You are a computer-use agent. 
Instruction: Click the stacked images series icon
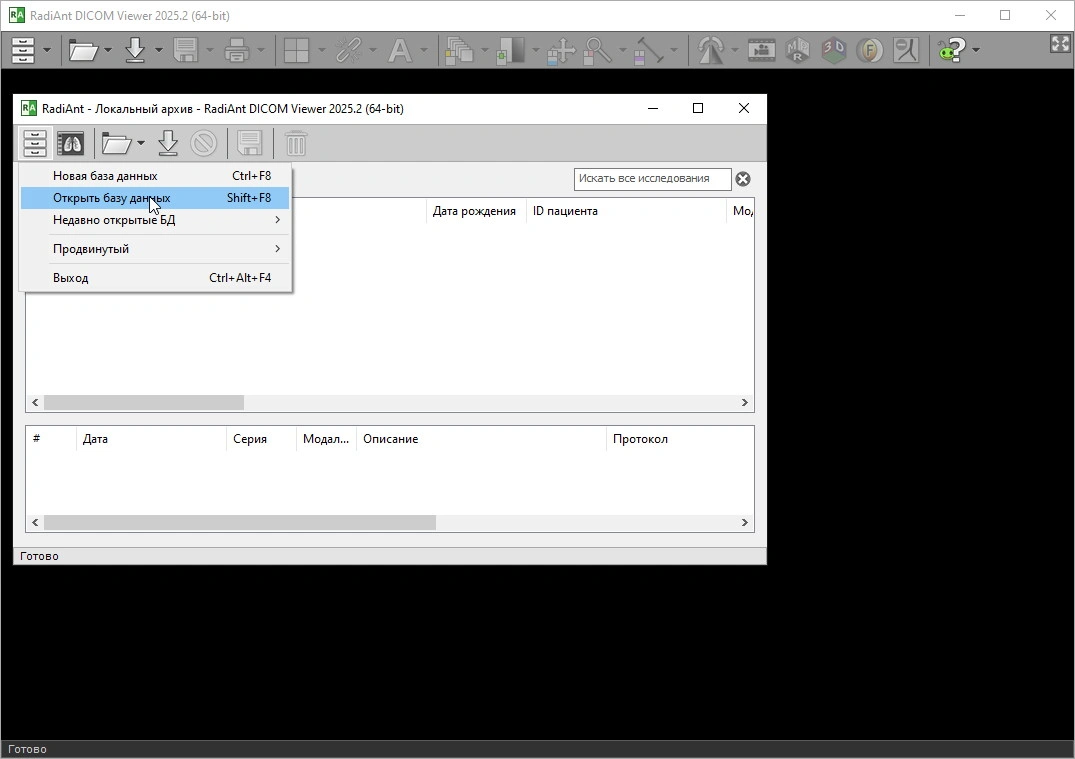click(459, 50)
